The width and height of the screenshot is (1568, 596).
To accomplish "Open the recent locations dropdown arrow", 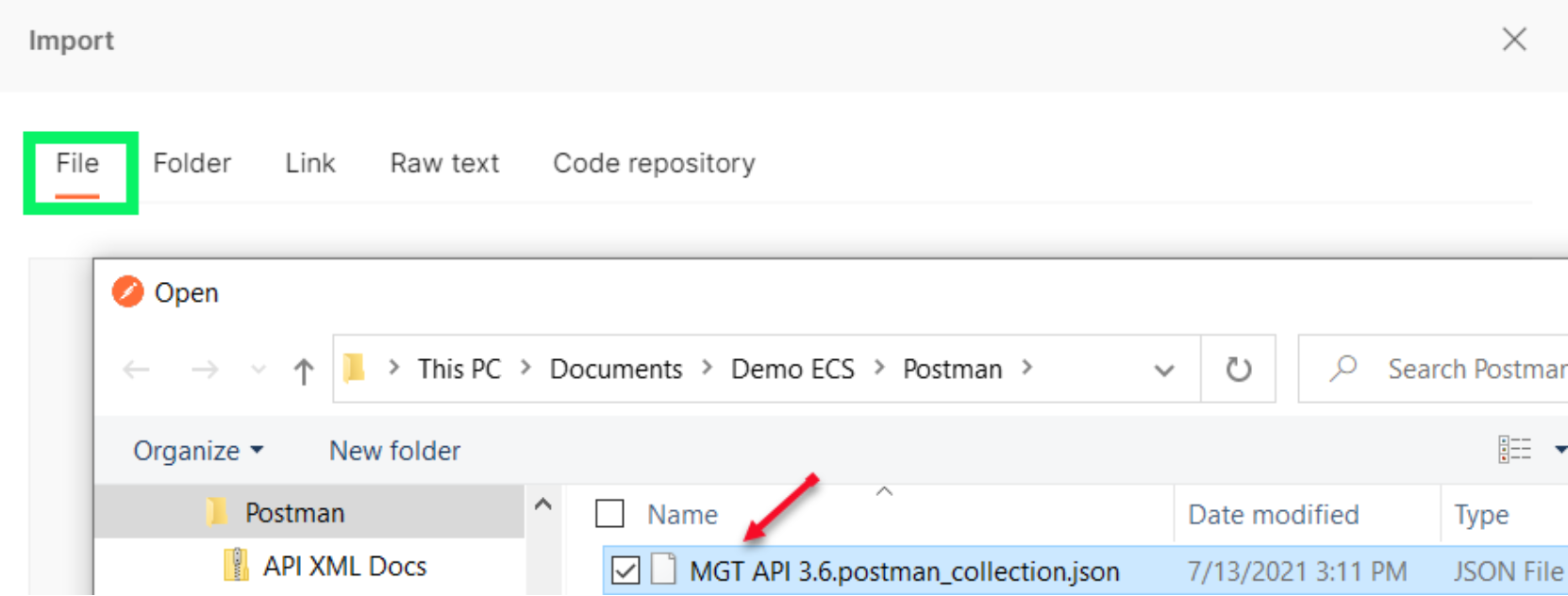I will (x=258, y=371).
